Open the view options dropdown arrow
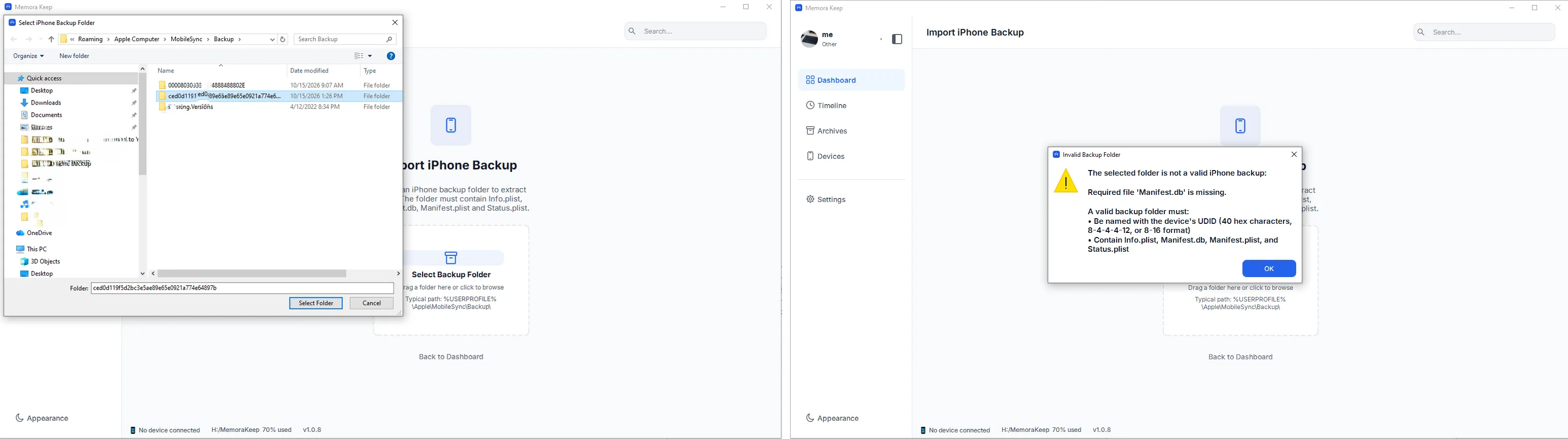Screen dimensions: 1568x439 click(x=370, y=56)
